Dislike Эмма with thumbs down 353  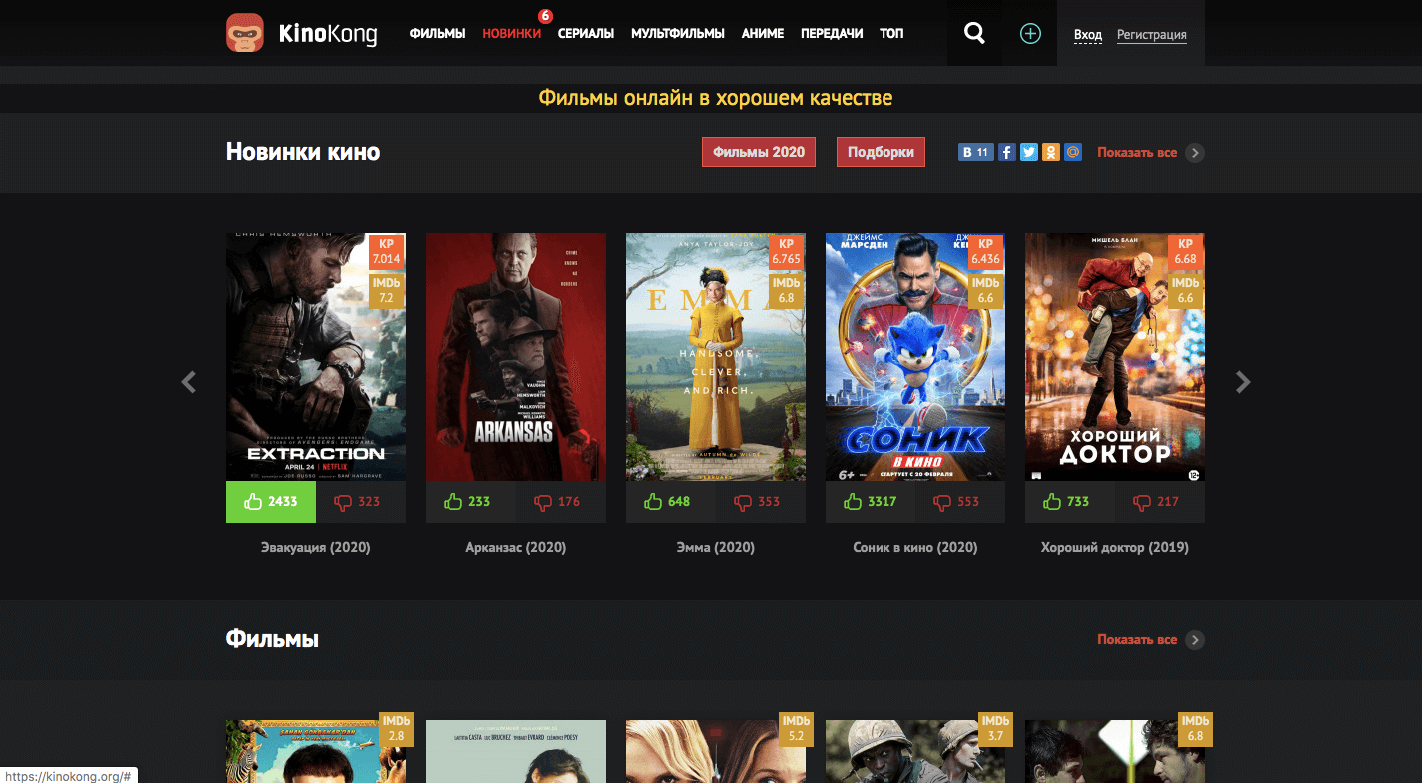[761, 502]
